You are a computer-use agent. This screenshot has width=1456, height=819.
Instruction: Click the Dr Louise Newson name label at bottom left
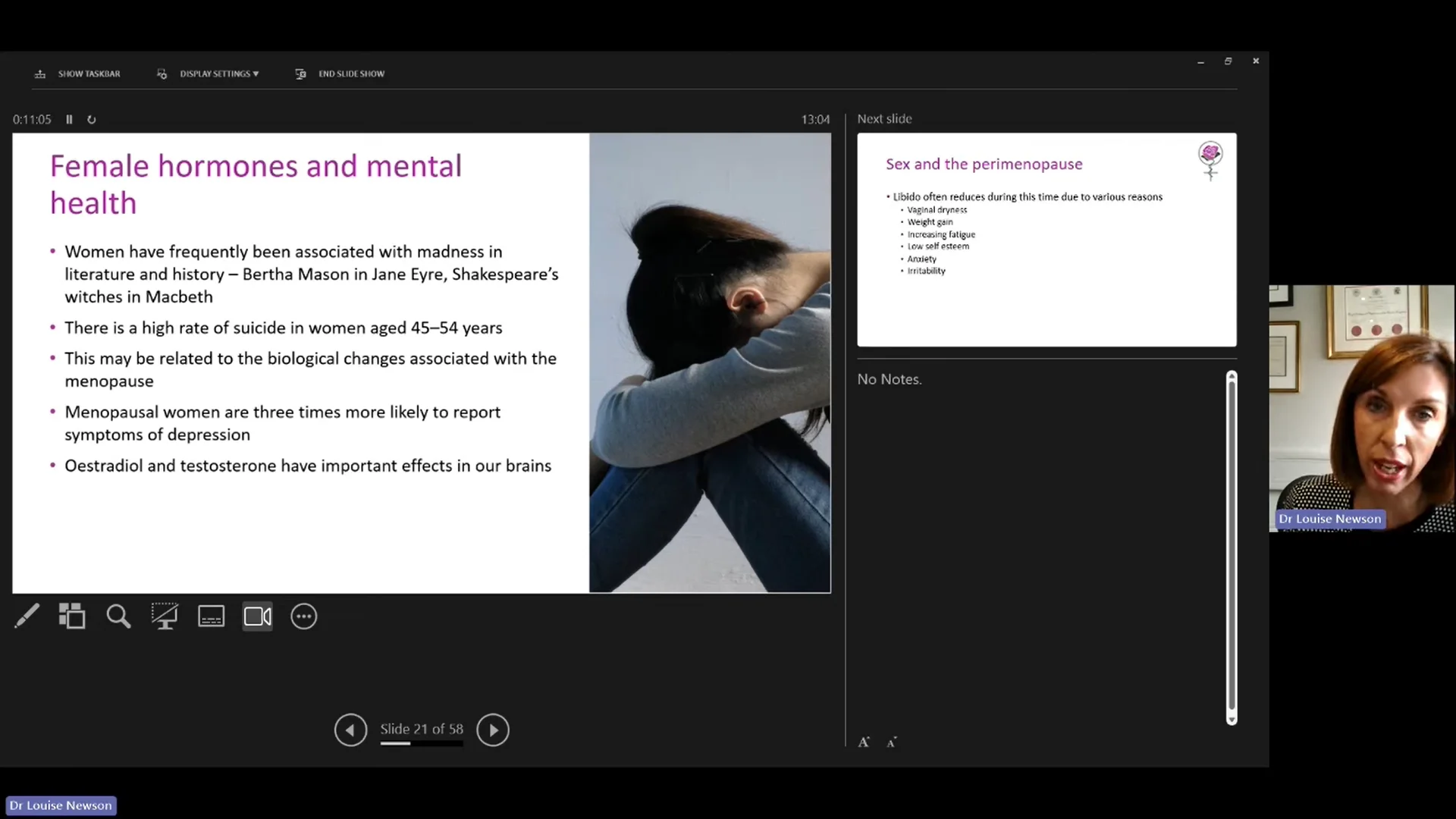(x=61, y=805)
